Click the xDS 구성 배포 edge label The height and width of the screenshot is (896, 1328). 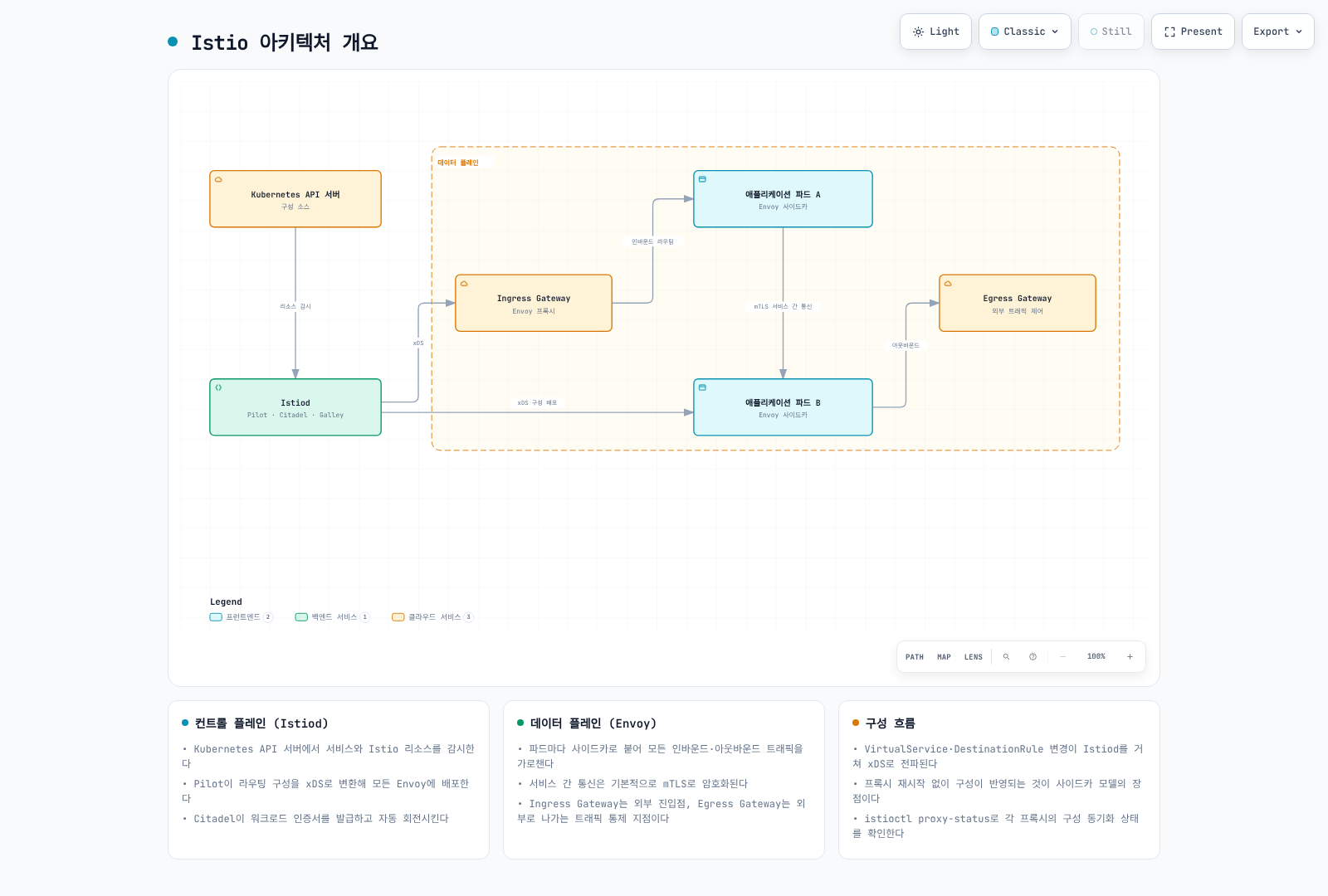[537, 402]
